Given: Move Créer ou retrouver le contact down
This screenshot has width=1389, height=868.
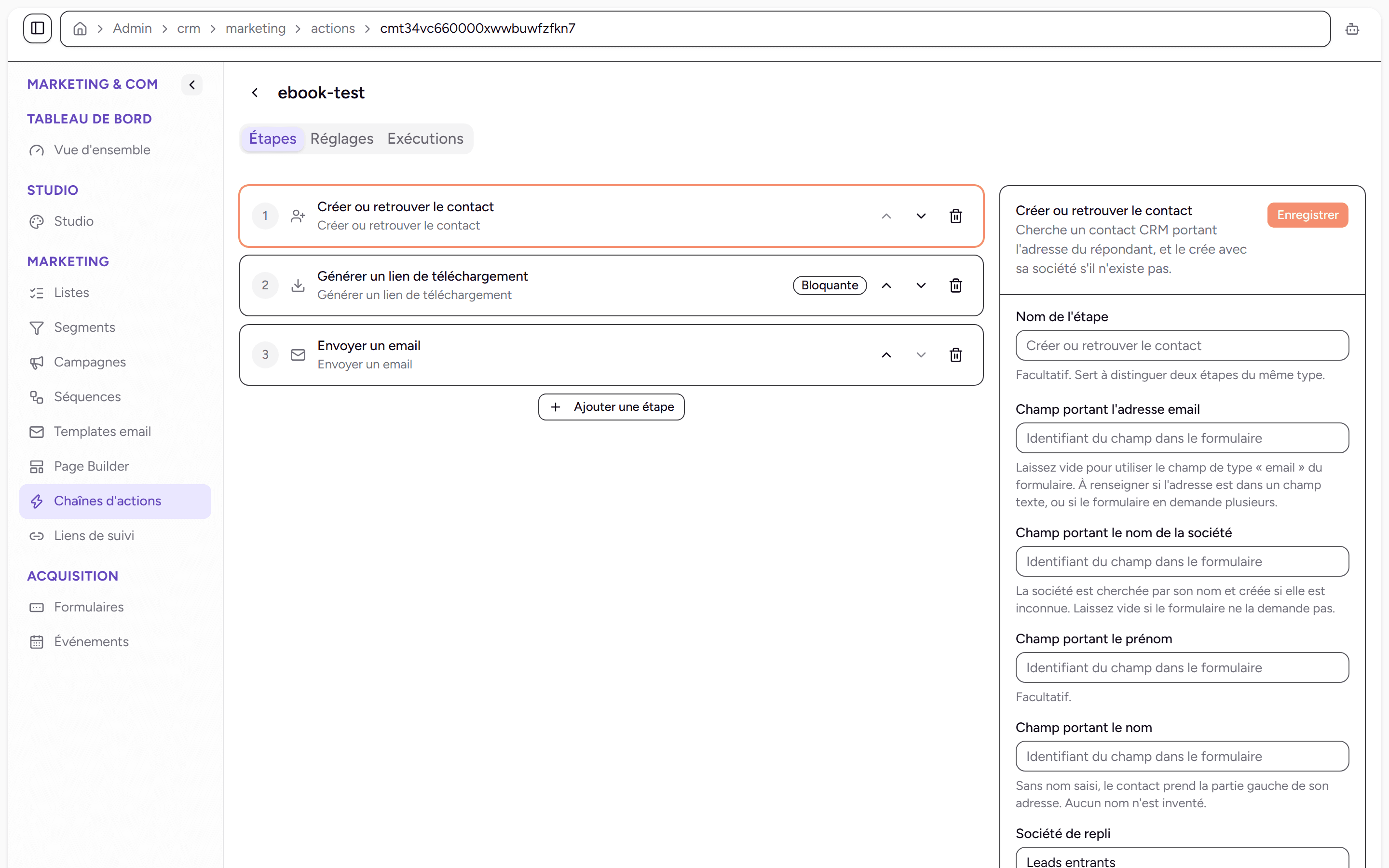Looking at the screenshot, I should [921, 216].
